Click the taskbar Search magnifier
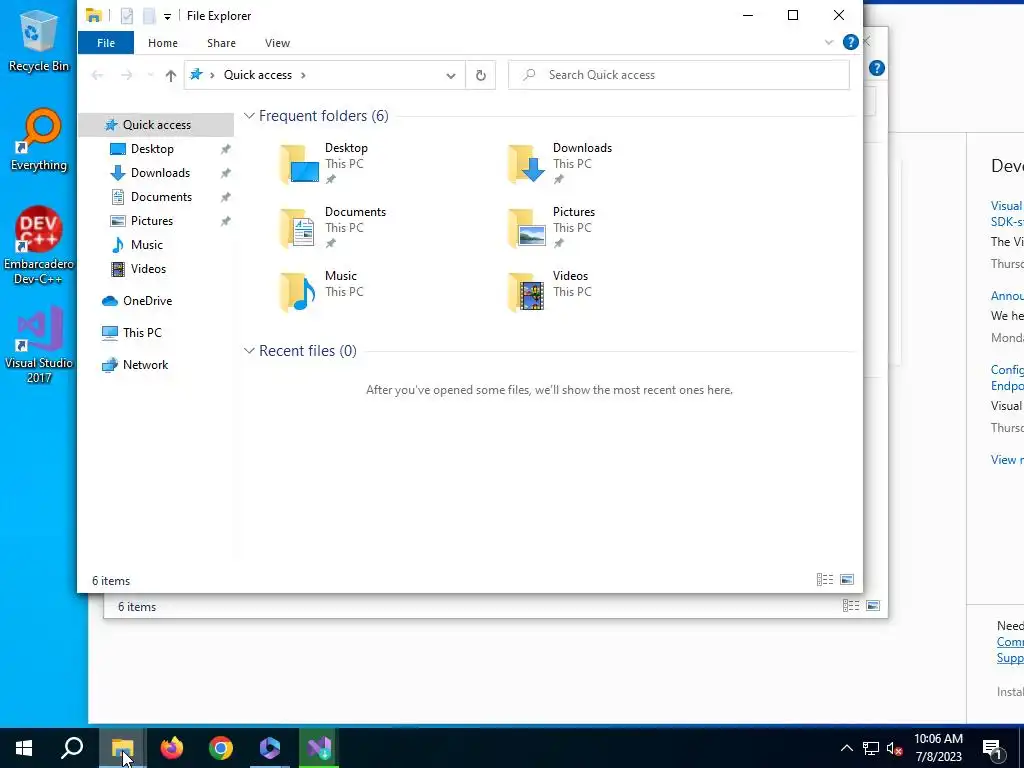The image size is (1024, 768). click(72, 748)
